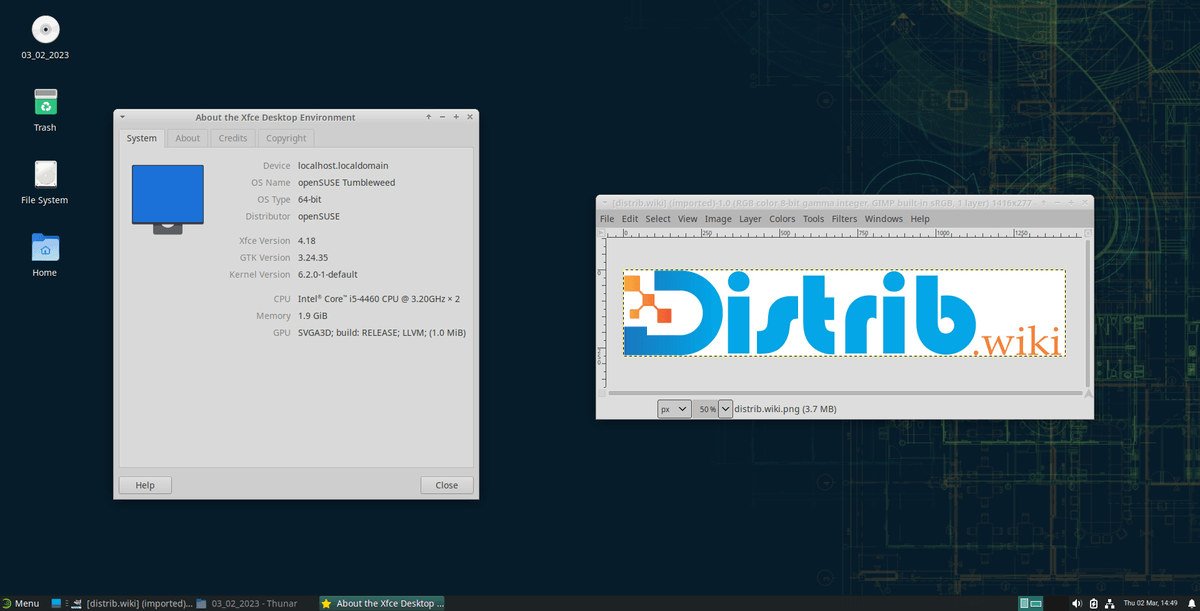The height and width of the screenshot is (611, 1200).
Task: Switch to the distrib.wiki GIMP taskbar button
Action: point(130,603)
